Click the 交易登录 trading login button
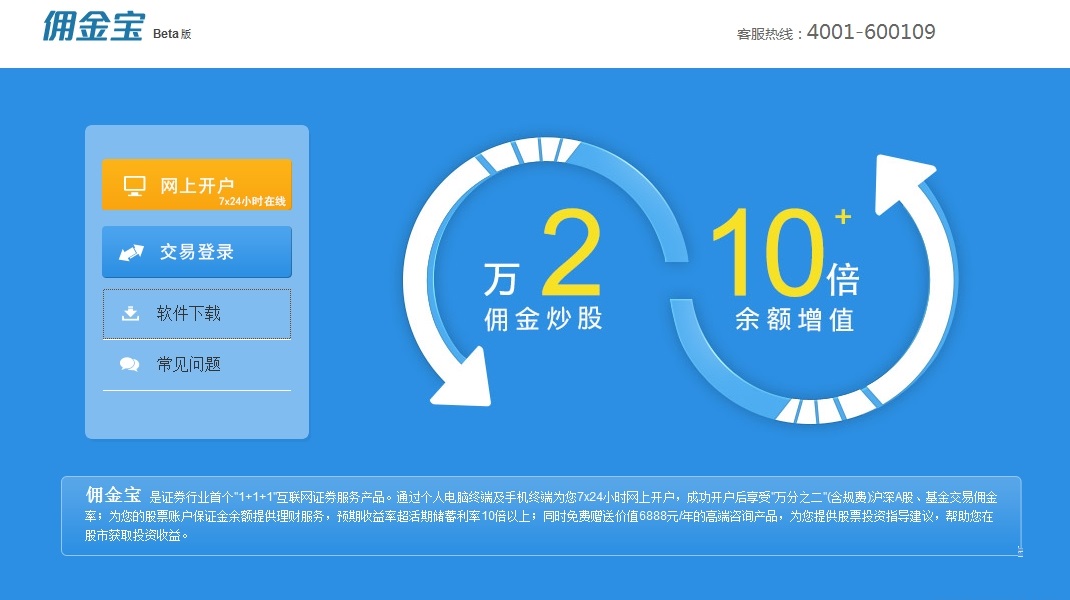The height and width of the screenshot is (600, 1070). [197, 251]
